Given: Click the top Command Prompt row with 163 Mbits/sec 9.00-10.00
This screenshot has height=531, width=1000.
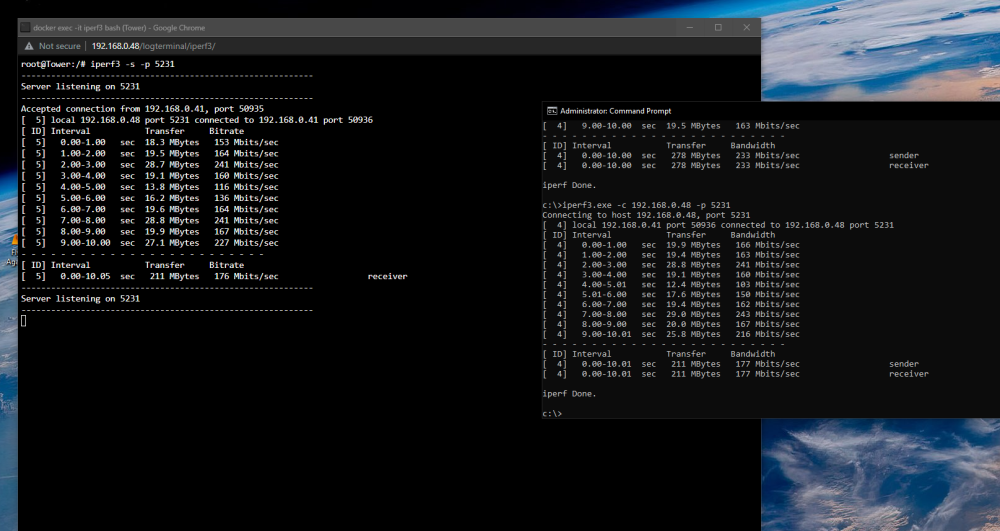Looking at the screenshot, I should (x=671, y=126).
